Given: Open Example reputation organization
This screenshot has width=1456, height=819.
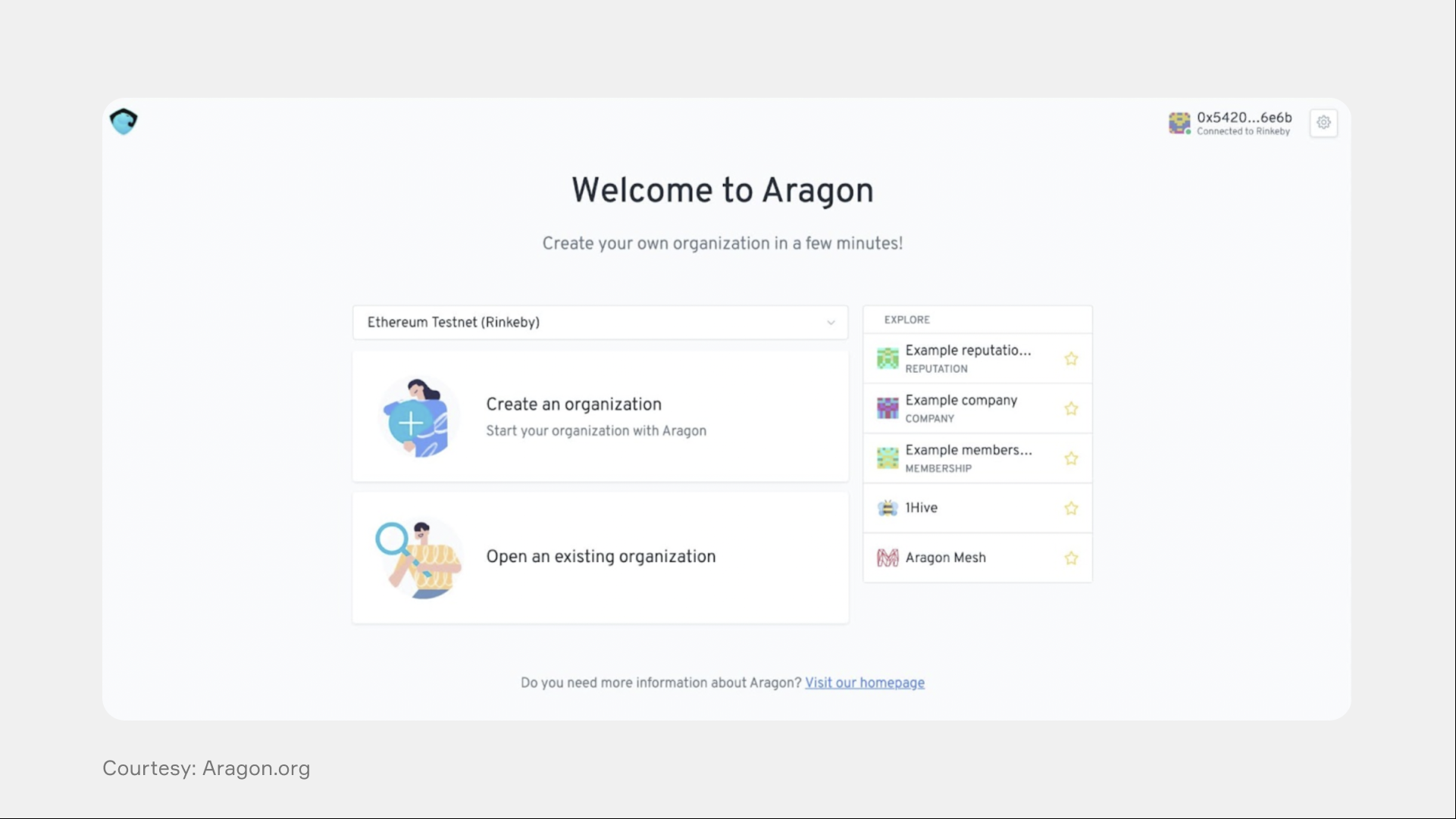Looking at the screenshot, I should 977,358.
